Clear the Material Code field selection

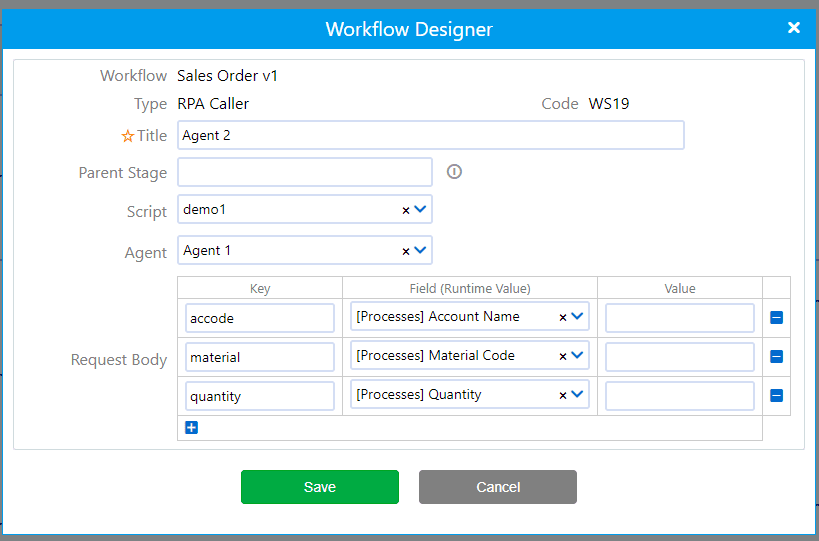(x=563, y=356)
